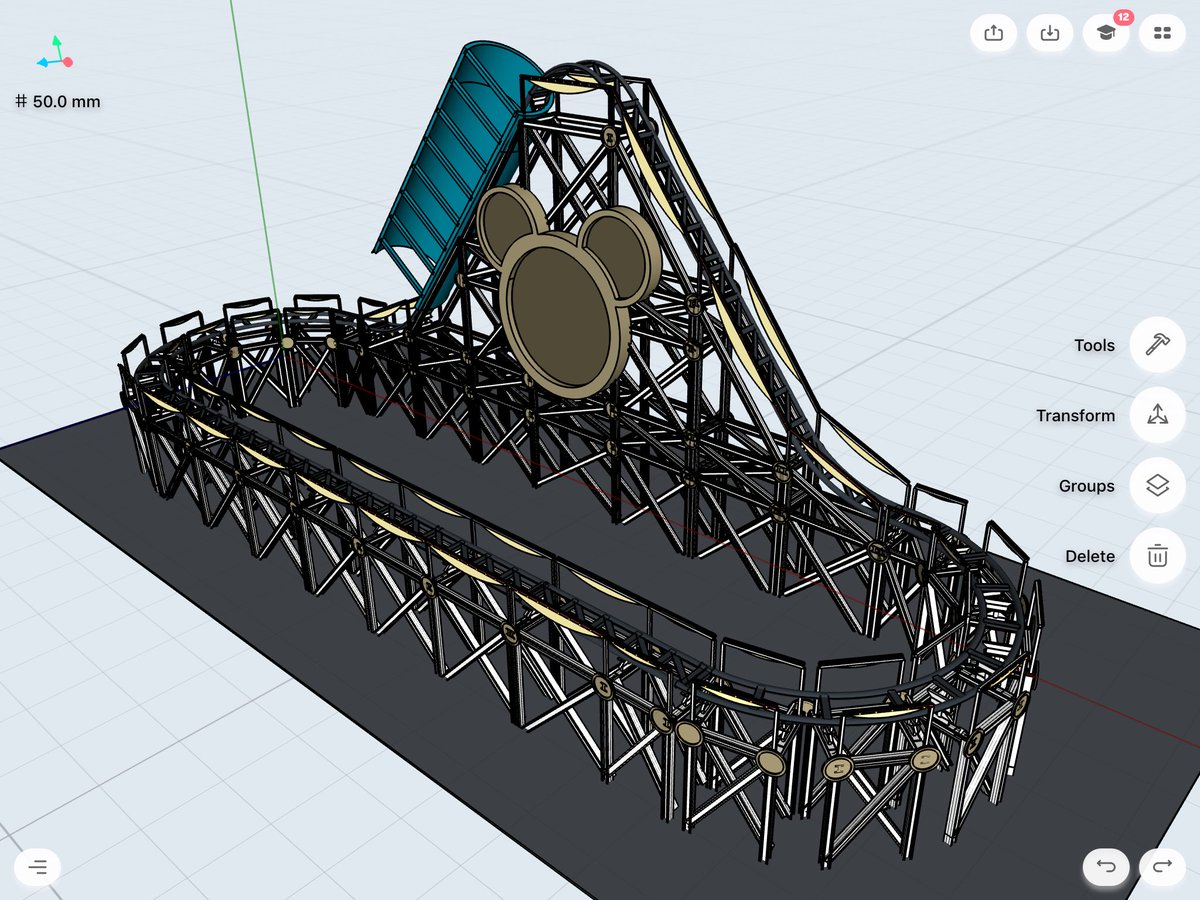This screenshot has width=1200, height=900.
Task: Open the tutorials graduation cap icon
Action: (1106, 33)
